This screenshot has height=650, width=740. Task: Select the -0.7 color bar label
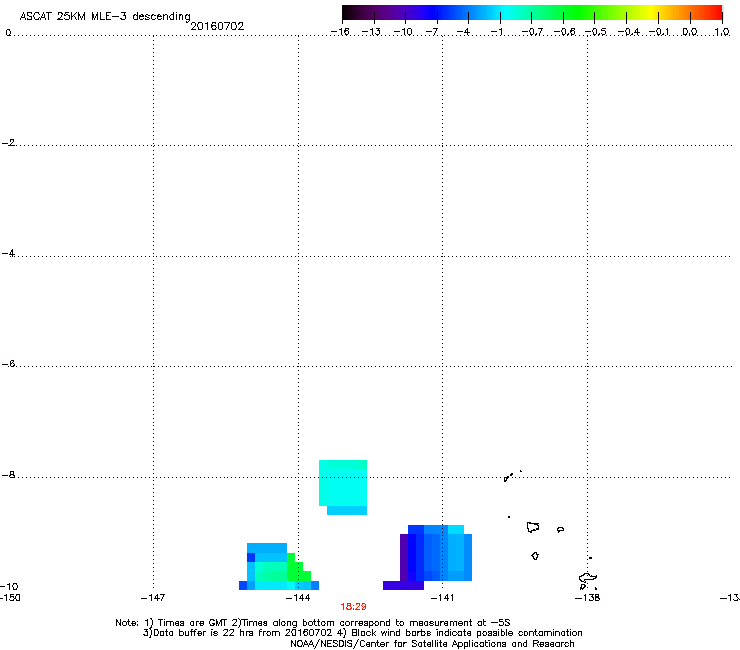(x=532, y=32)
